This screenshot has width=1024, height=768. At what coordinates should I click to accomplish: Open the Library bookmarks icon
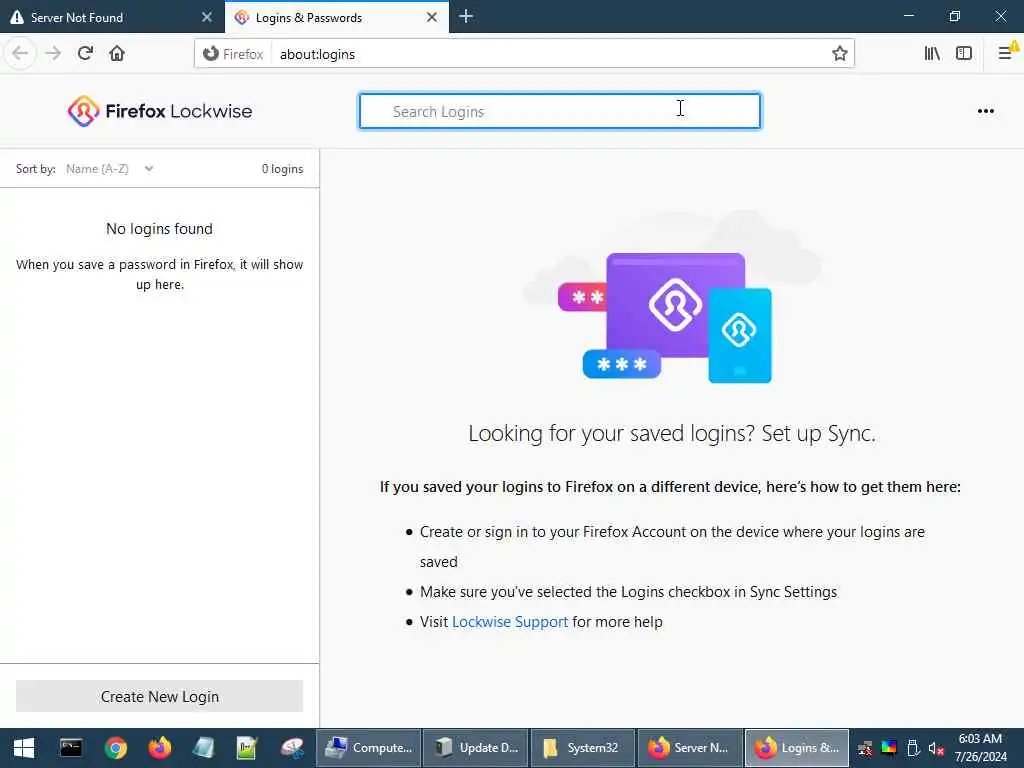(x=932, y=54)
